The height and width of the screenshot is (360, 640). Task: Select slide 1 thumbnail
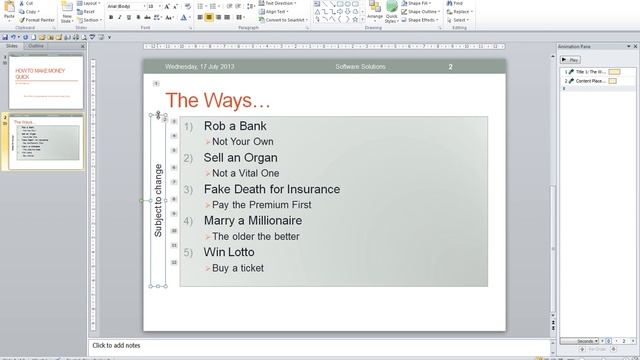tap(46, 82)
